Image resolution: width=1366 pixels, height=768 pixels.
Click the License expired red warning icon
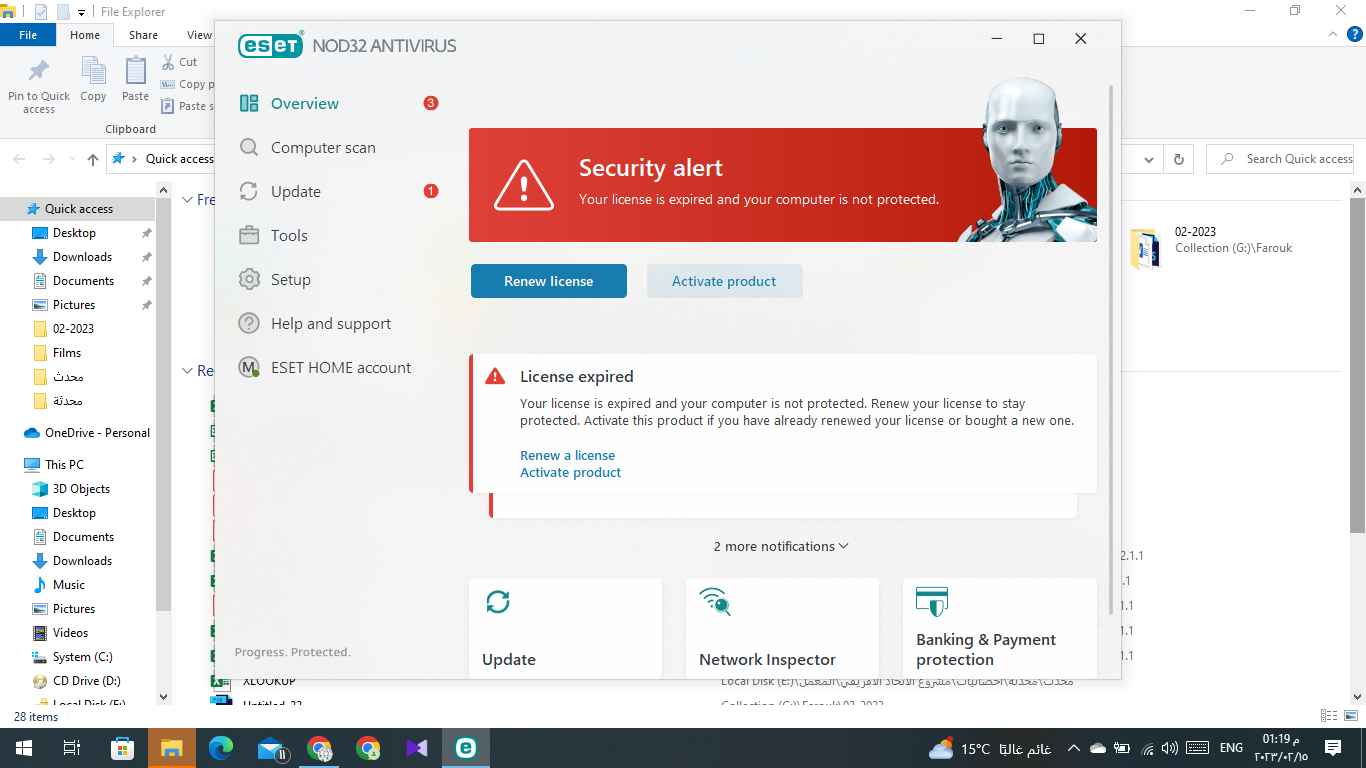(x=495, y=376)
